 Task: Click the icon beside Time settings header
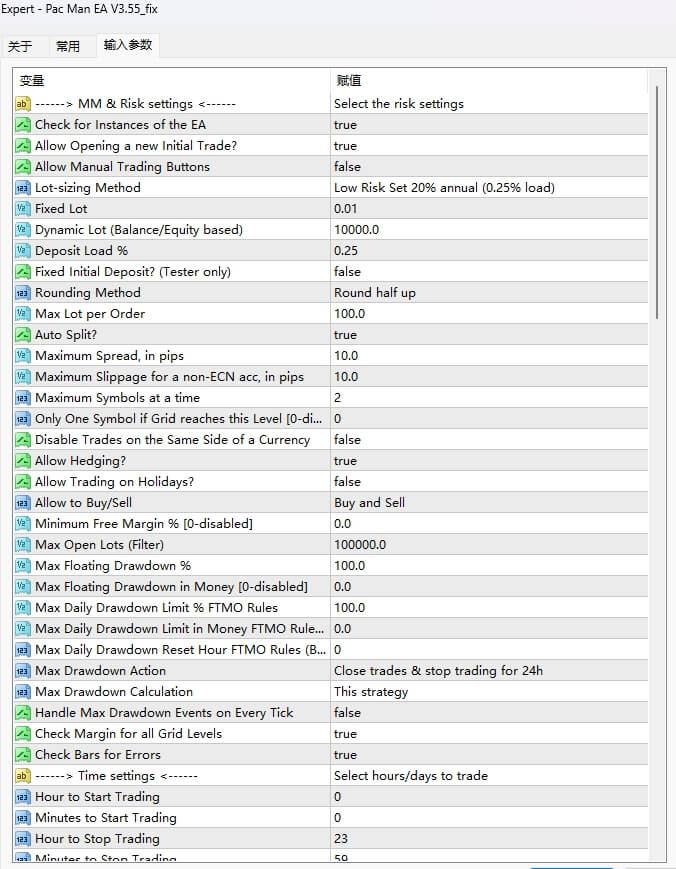tap(23, 776)
